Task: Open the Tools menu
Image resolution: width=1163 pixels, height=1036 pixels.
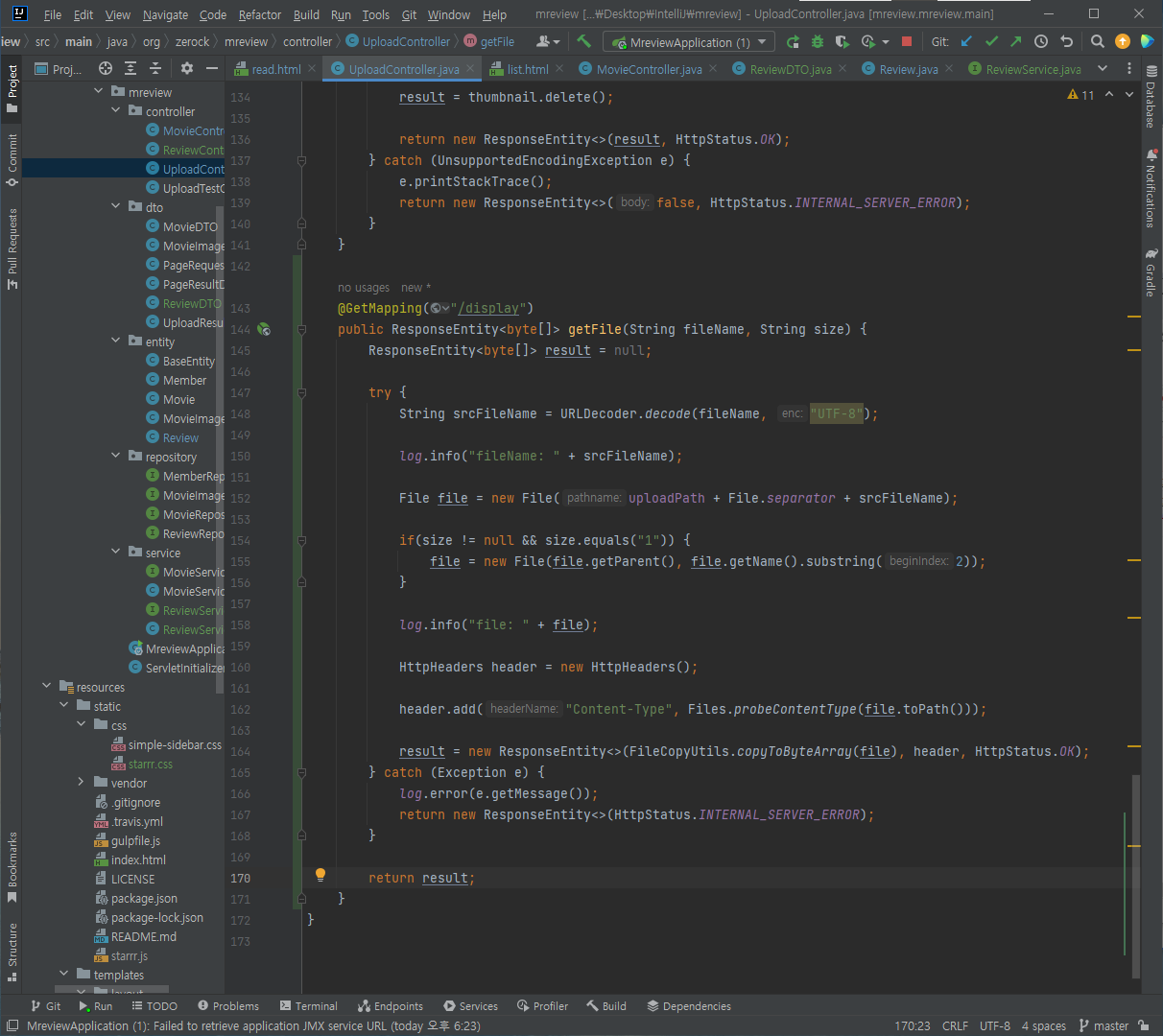Action: point(376,14)
